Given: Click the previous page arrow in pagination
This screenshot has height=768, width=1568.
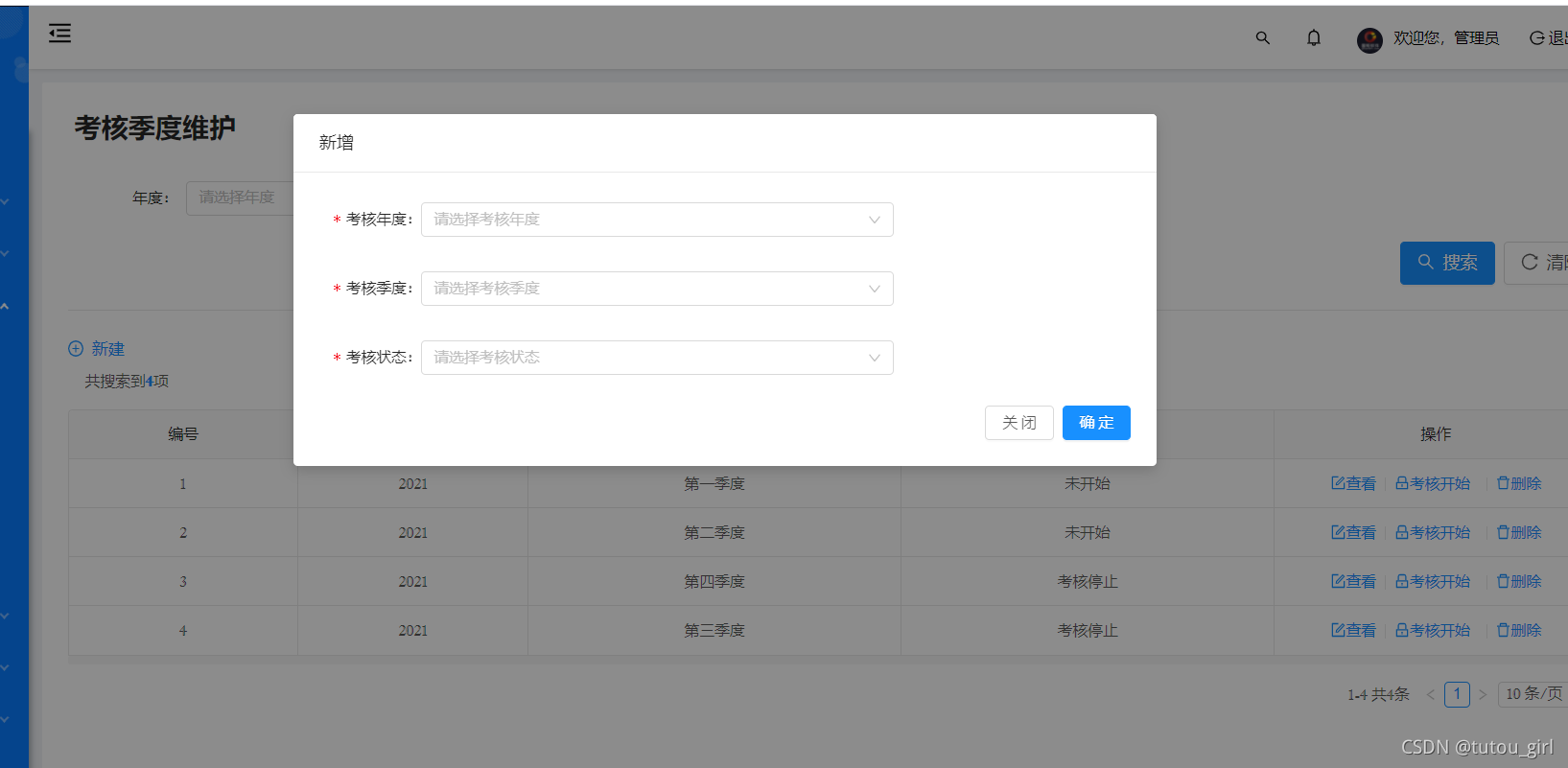Looking at the screenshot, I should click(x=1430, y=695).
